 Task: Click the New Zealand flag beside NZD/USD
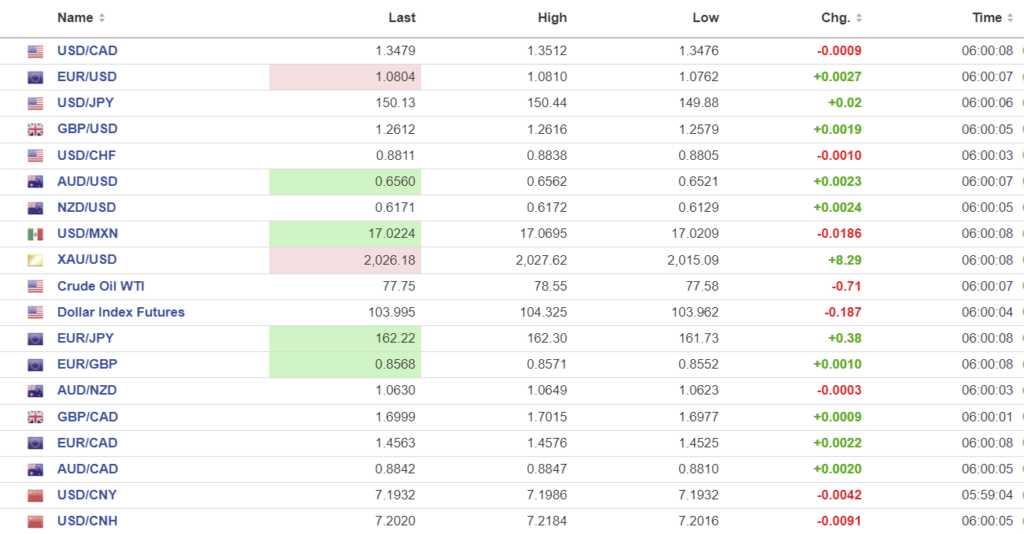36,208
